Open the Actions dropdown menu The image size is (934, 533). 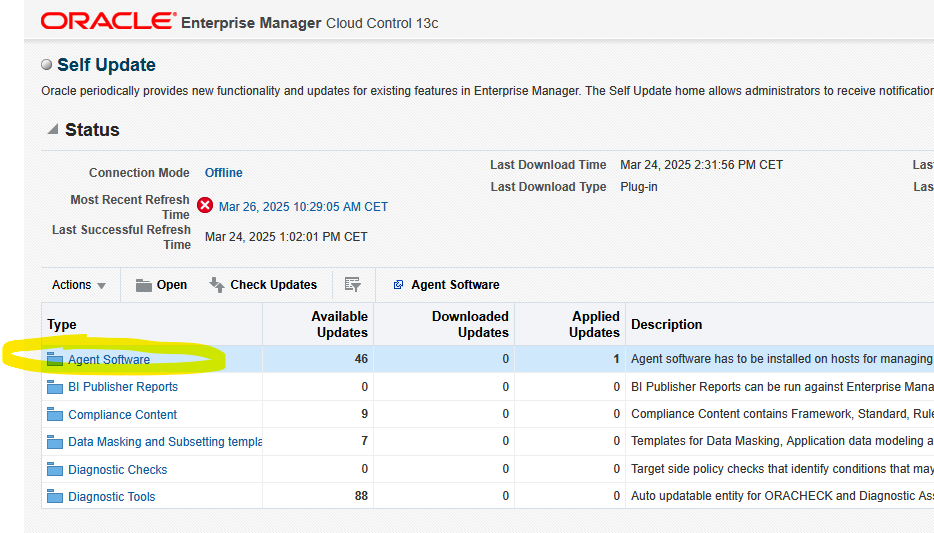(79, 285)
